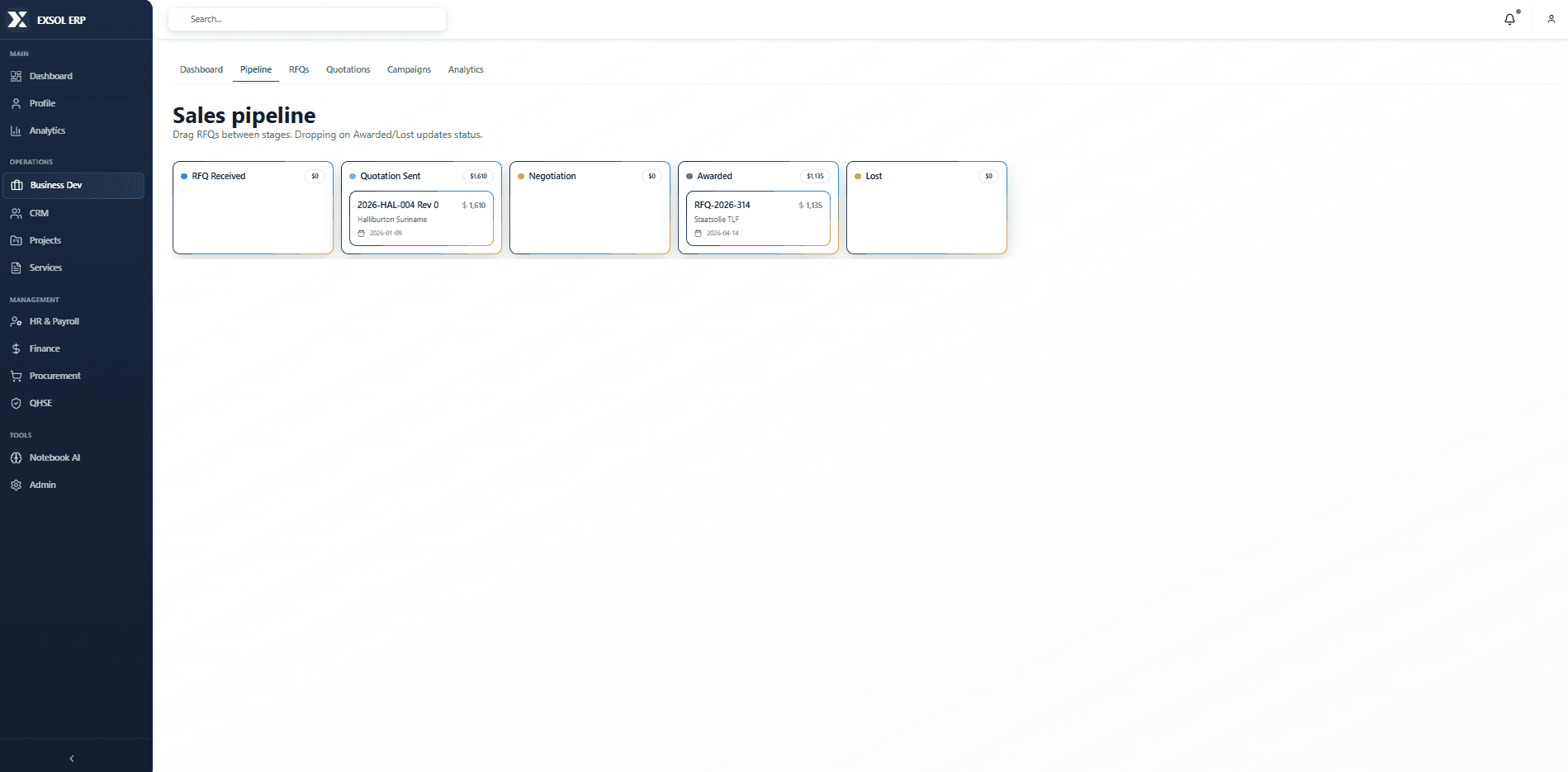Open the Campaigns tab

pyautogui.click(x=409, y=69)
